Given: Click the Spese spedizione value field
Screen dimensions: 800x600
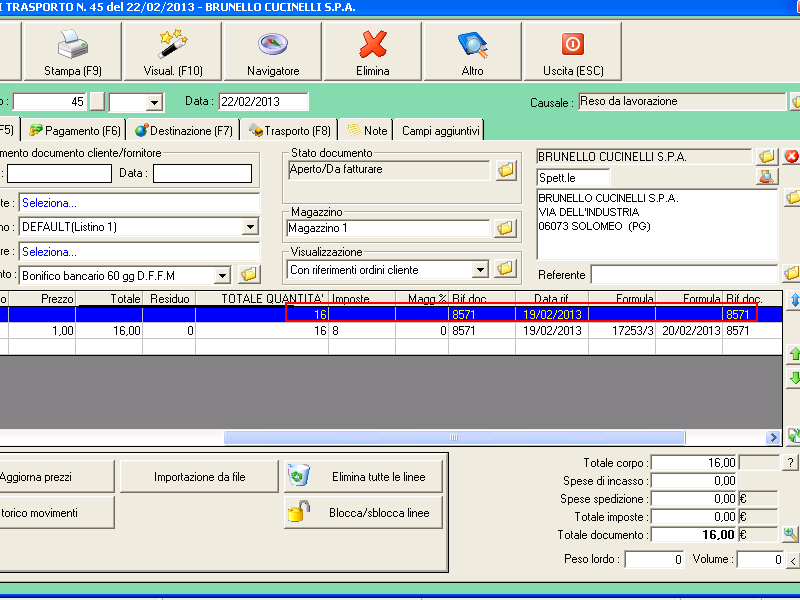Looking at the screenshot, I should click(694, 498).
